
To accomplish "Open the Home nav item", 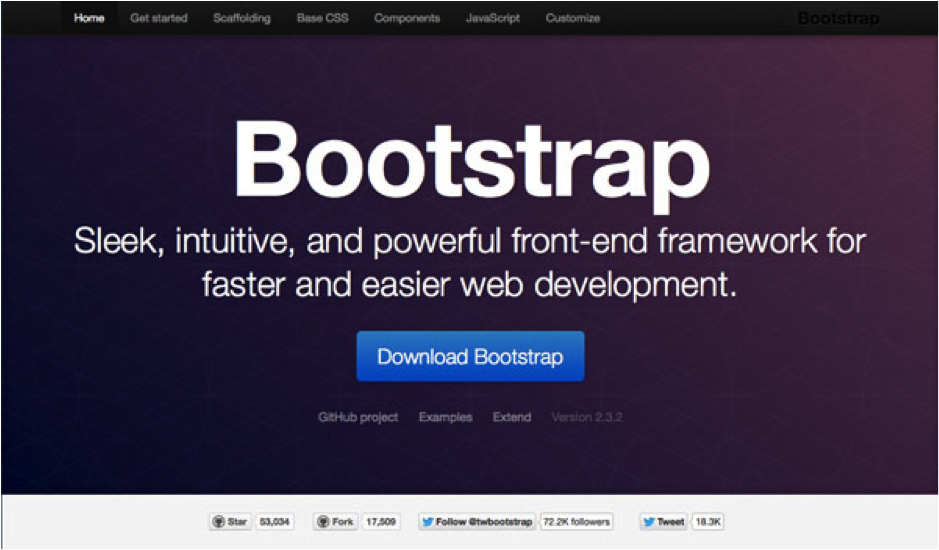I will pyautogui.click(x=89, y=18).
